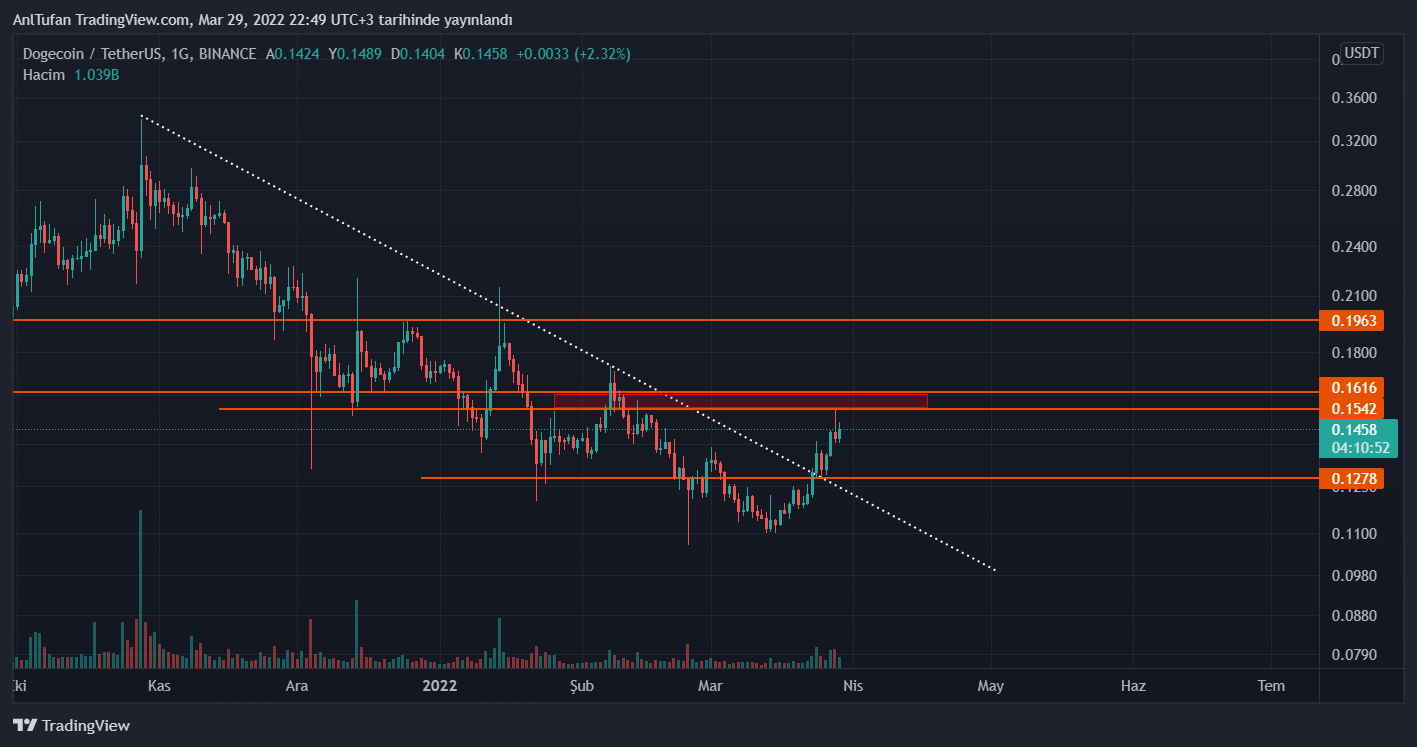Click the +0.0033 (+2.32%) change value
This screenshot has height=747, width=1417.
tap(573, 54)
